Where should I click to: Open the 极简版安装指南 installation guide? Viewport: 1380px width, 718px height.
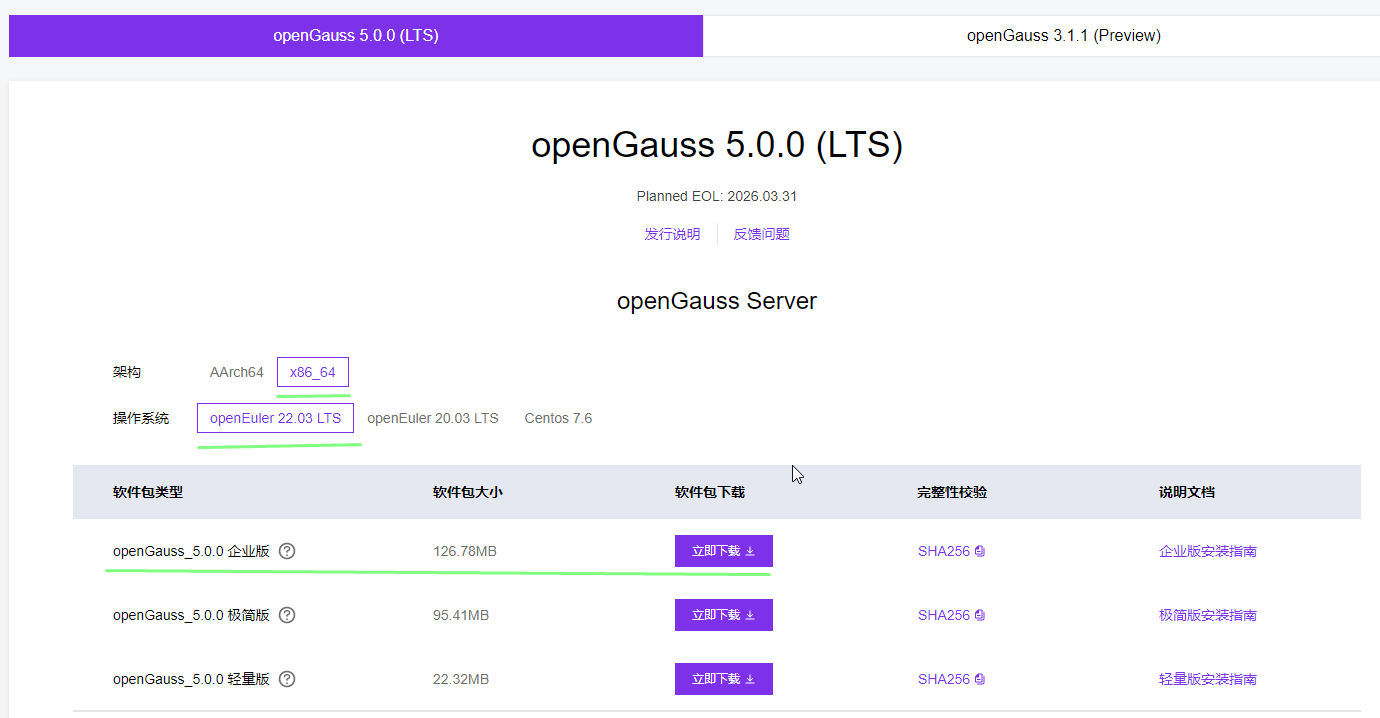coord(1207,615)
